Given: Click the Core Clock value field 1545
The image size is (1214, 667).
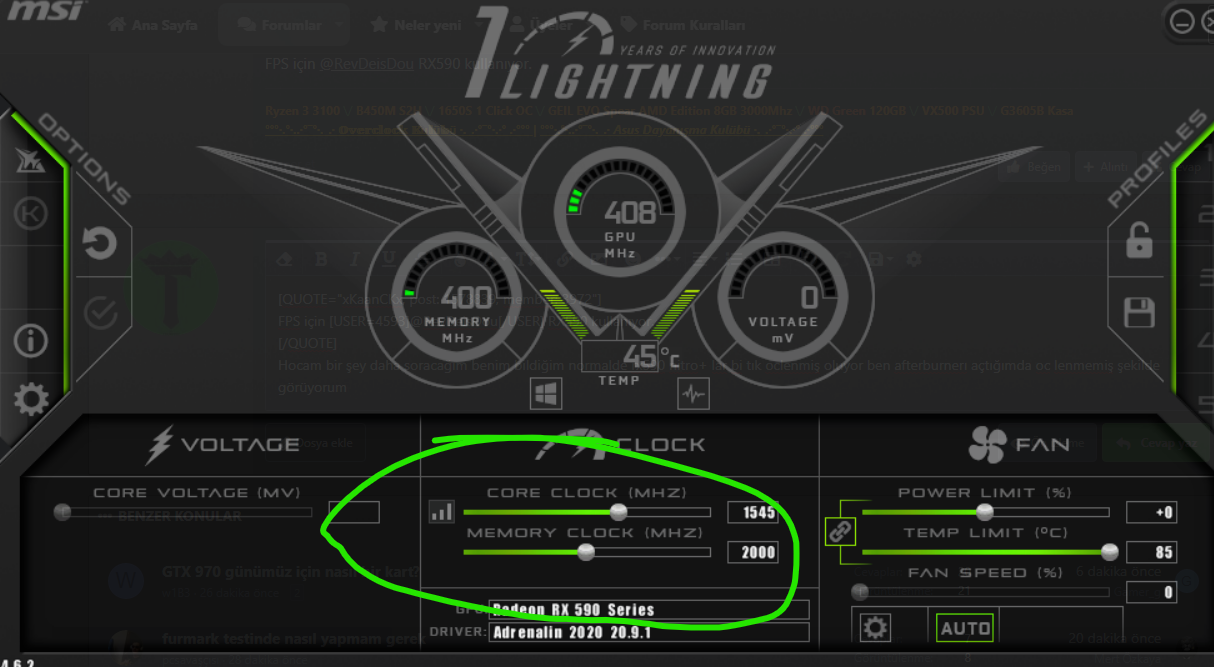Looking at the screenshot, I should pos(752,512).
